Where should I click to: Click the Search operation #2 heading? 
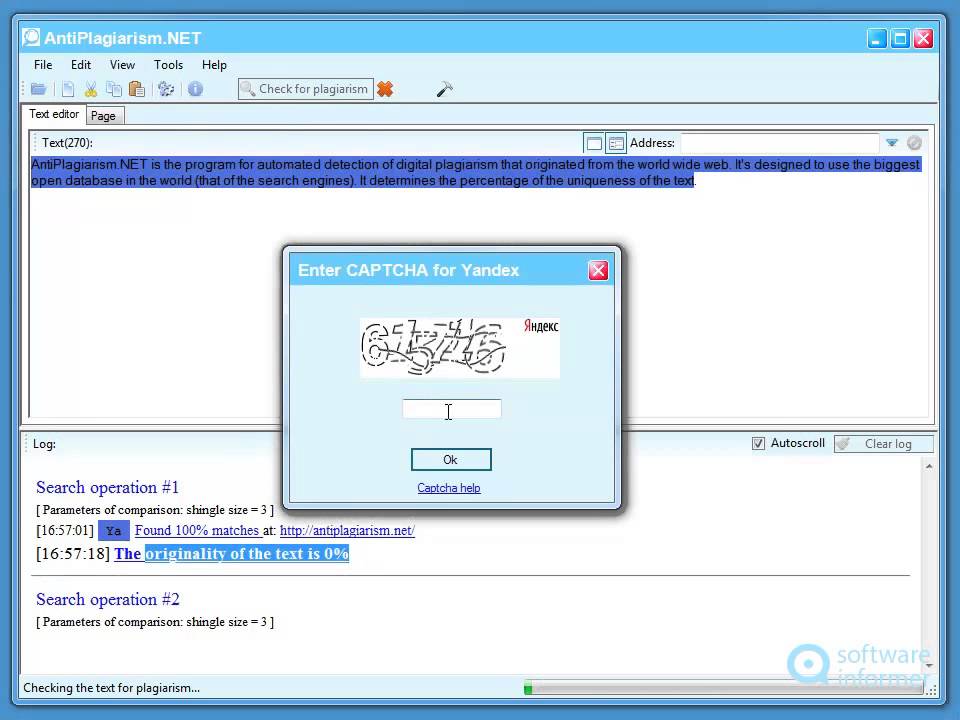click(x=108, y=600)
